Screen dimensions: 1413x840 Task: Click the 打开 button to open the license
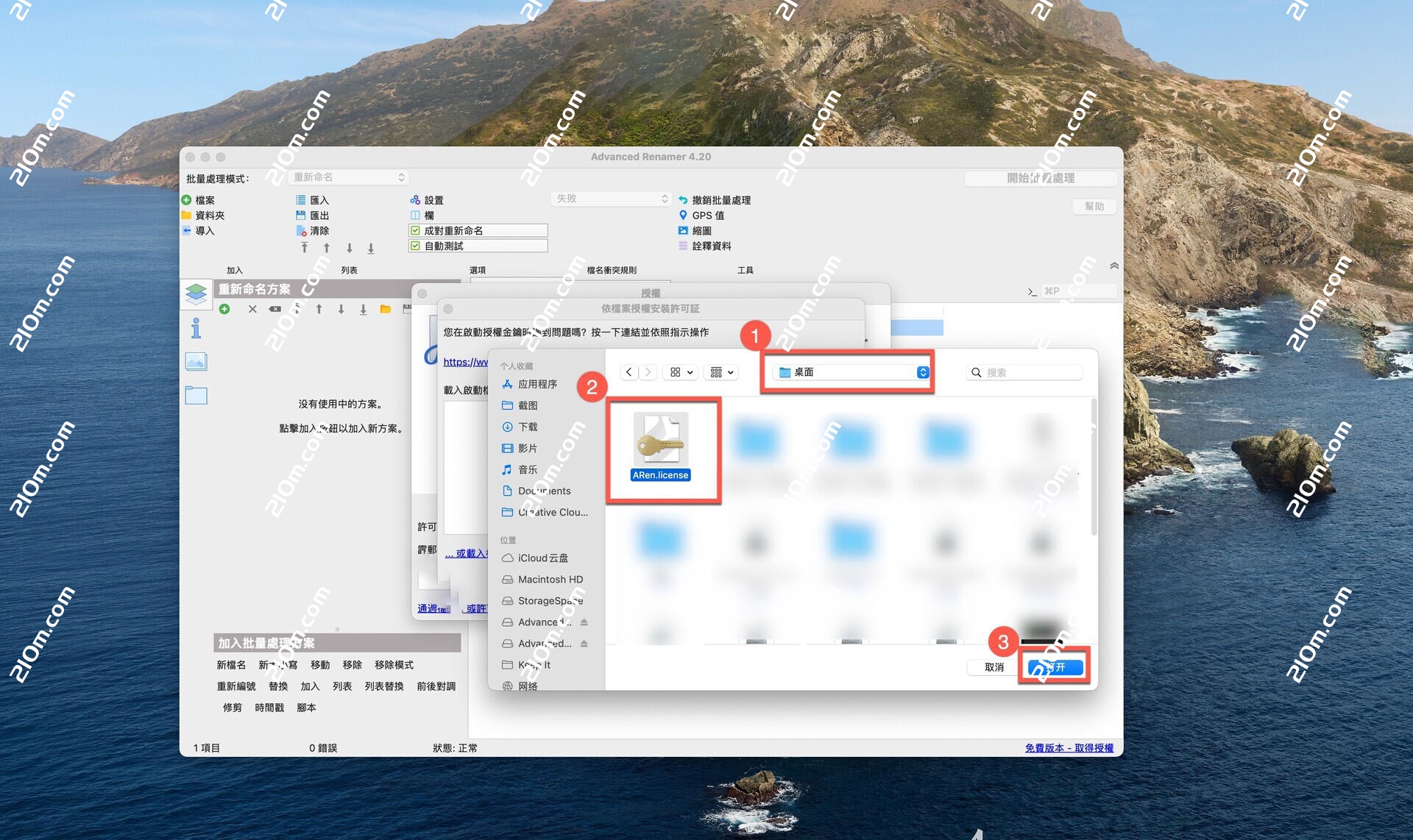click(x=1055, y=666)
